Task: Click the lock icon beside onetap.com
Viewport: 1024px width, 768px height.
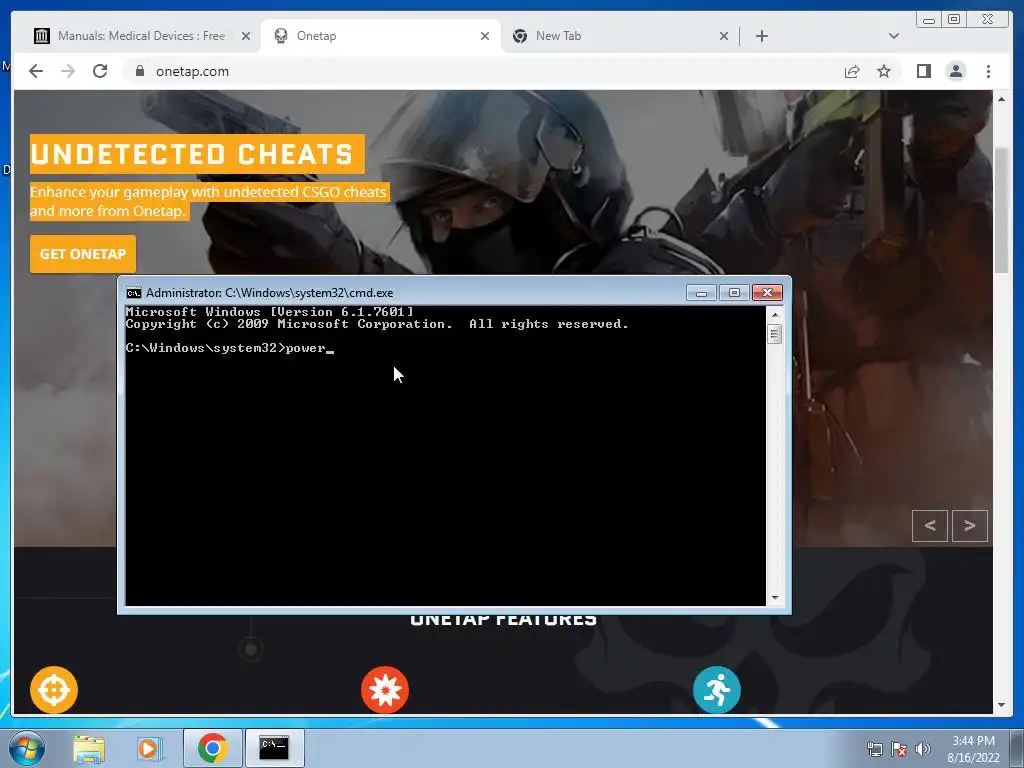Action: pos(140,71)
